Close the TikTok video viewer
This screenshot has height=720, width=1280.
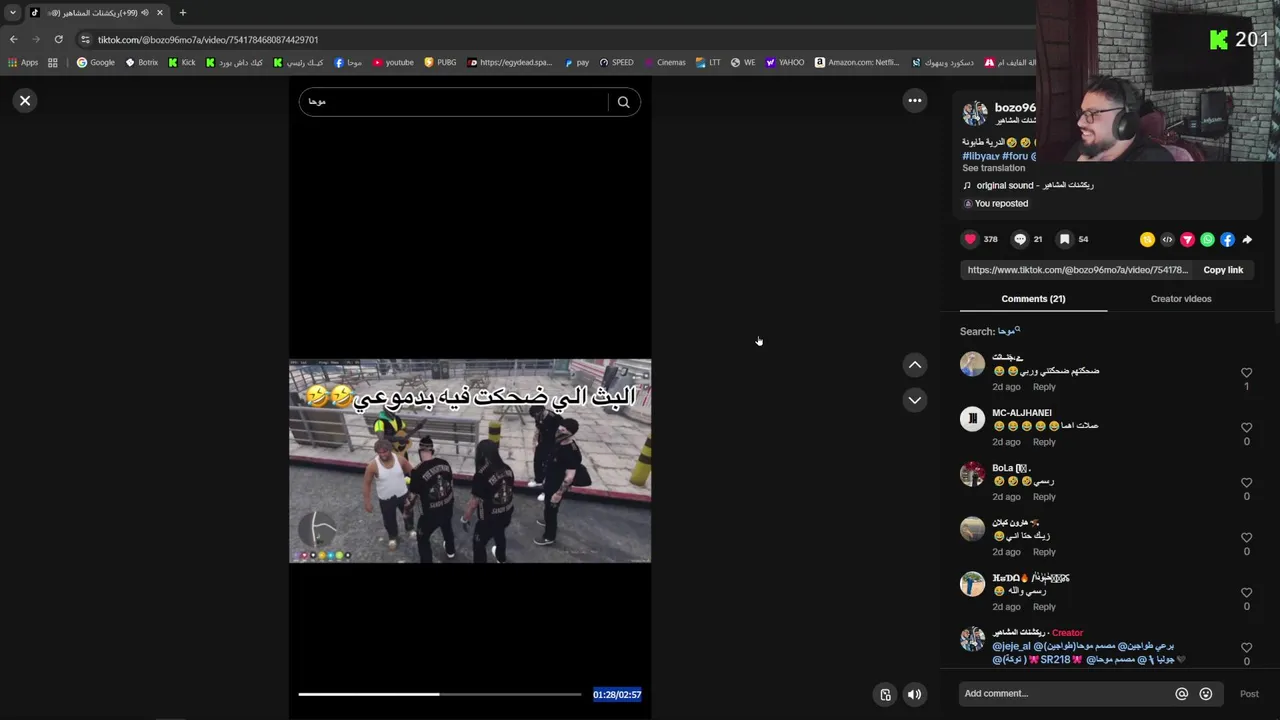tap(25, 101)
